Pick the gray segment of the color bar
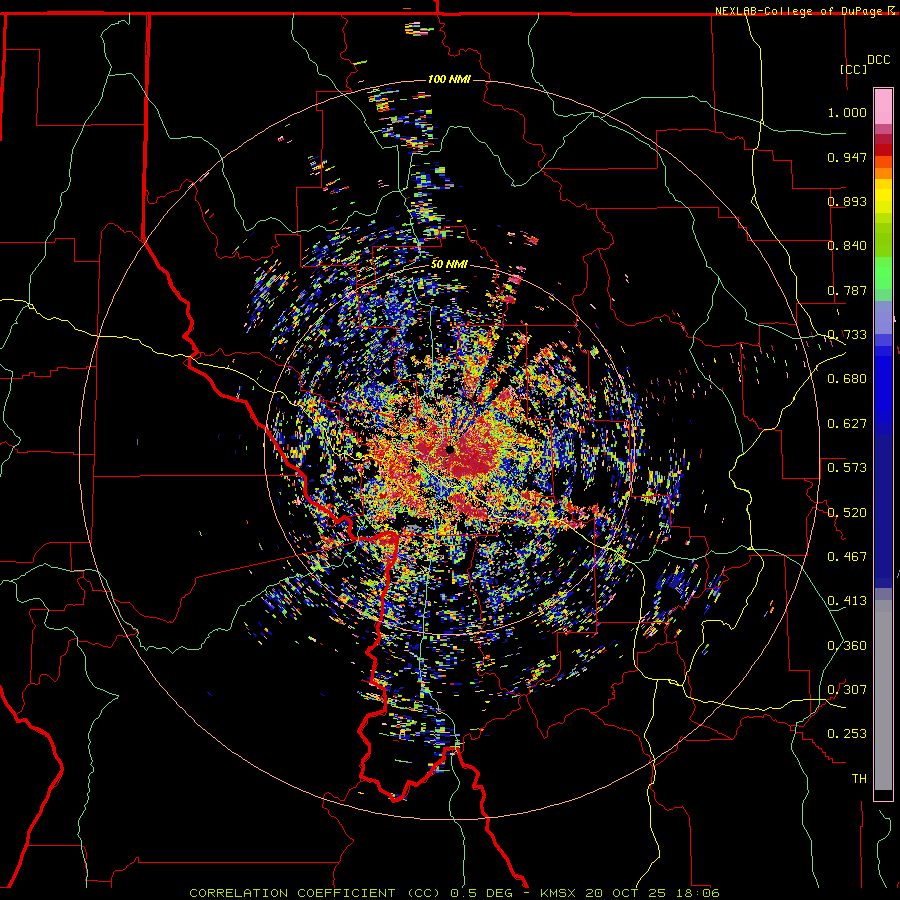Image resolution: width=900 pixels, height=900 pixels. pos(883,695)
